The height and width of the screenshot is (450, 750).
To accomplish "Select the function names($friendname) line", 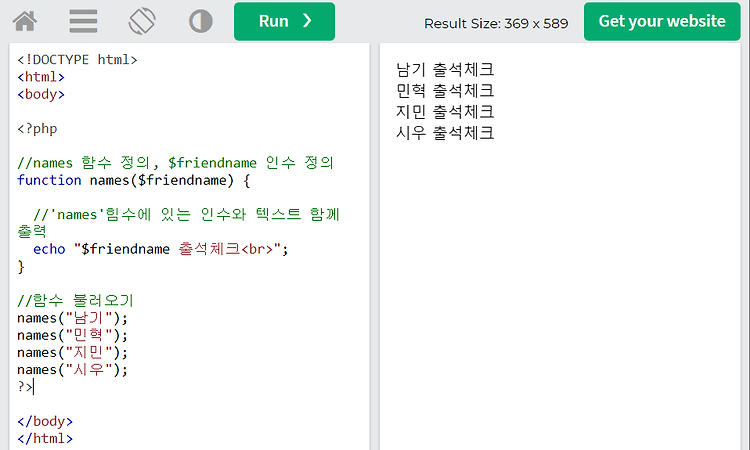I will point(133,180).
